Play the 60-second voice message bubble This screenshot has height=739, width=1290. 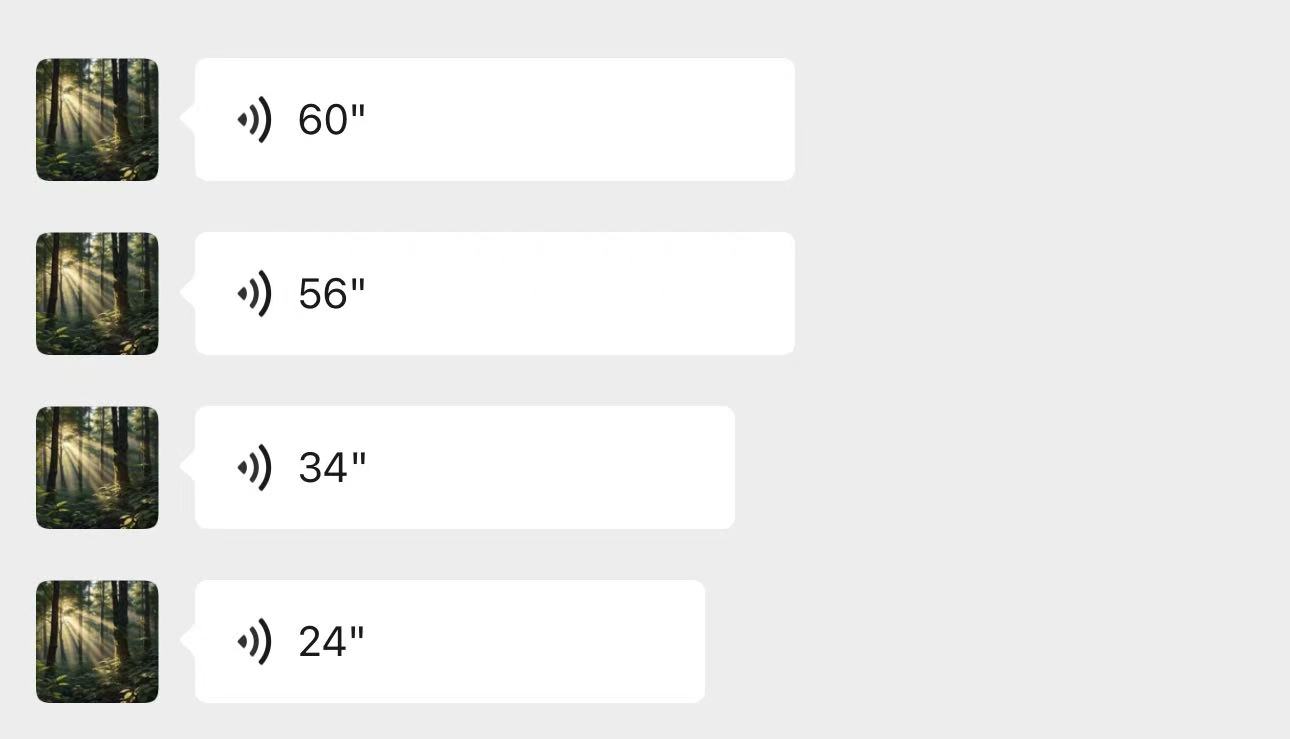pos(550,120)
